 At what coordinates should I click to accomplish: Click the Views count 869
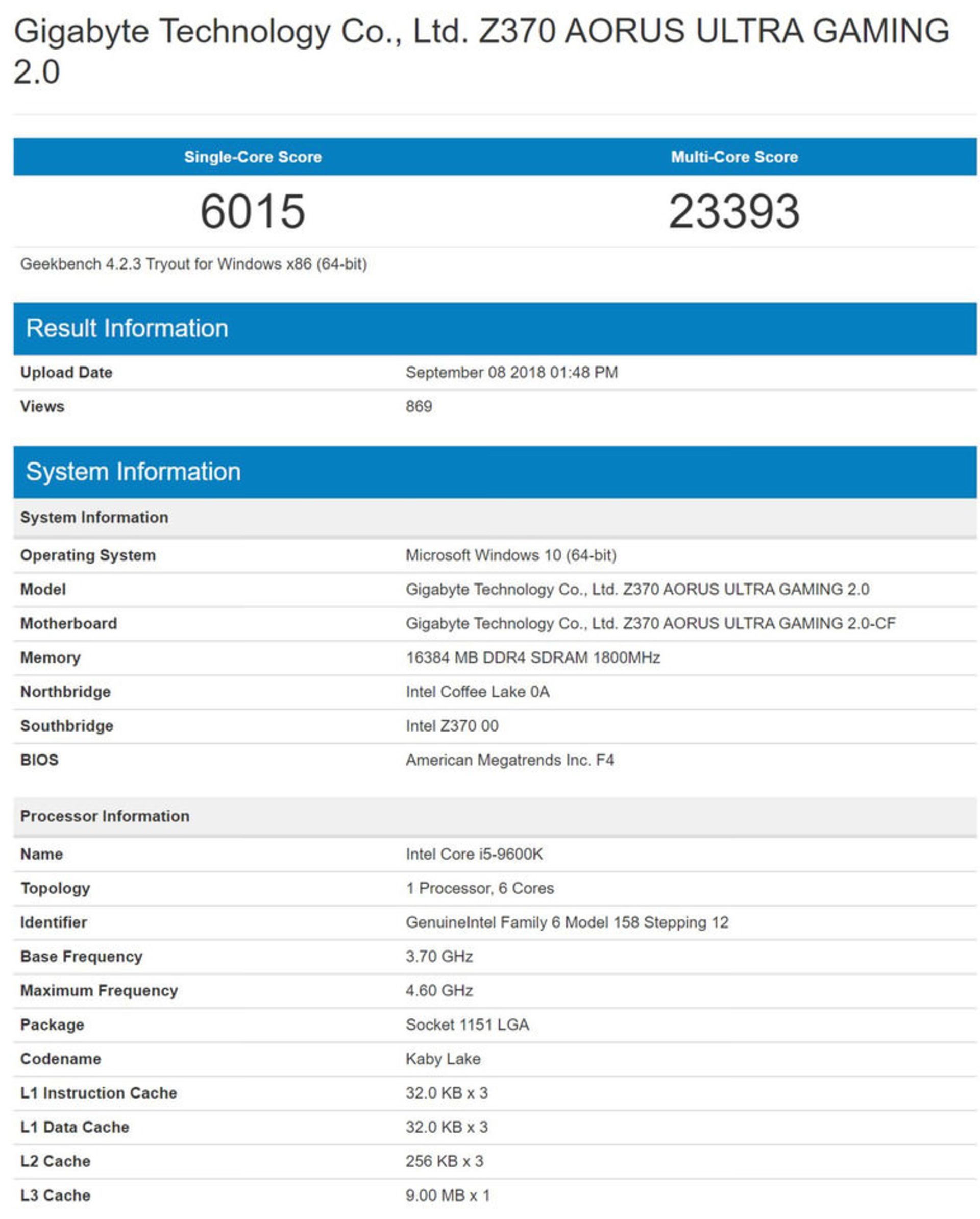point(419,406)
